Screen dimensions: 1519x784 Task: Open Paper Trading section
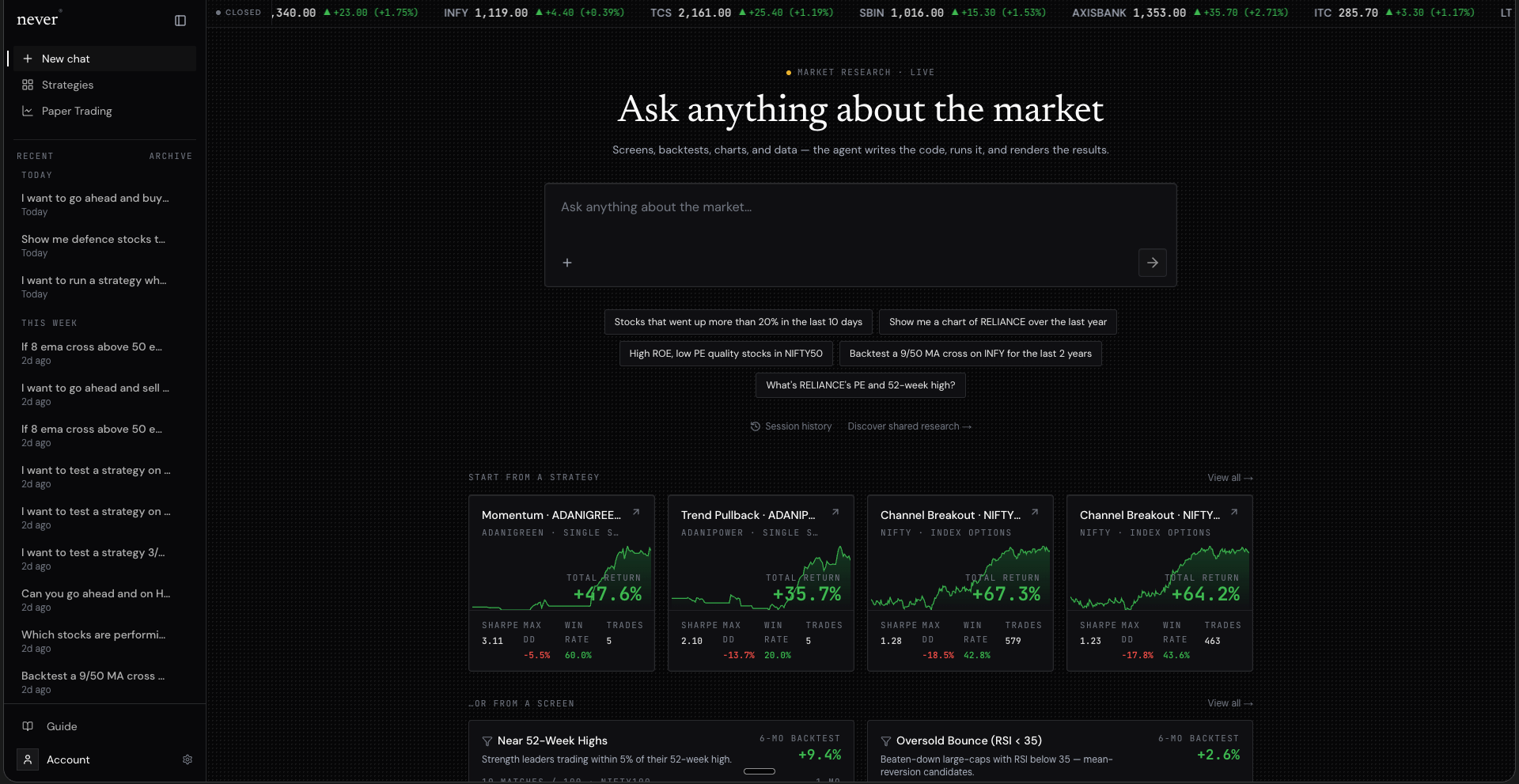(105, 111)
